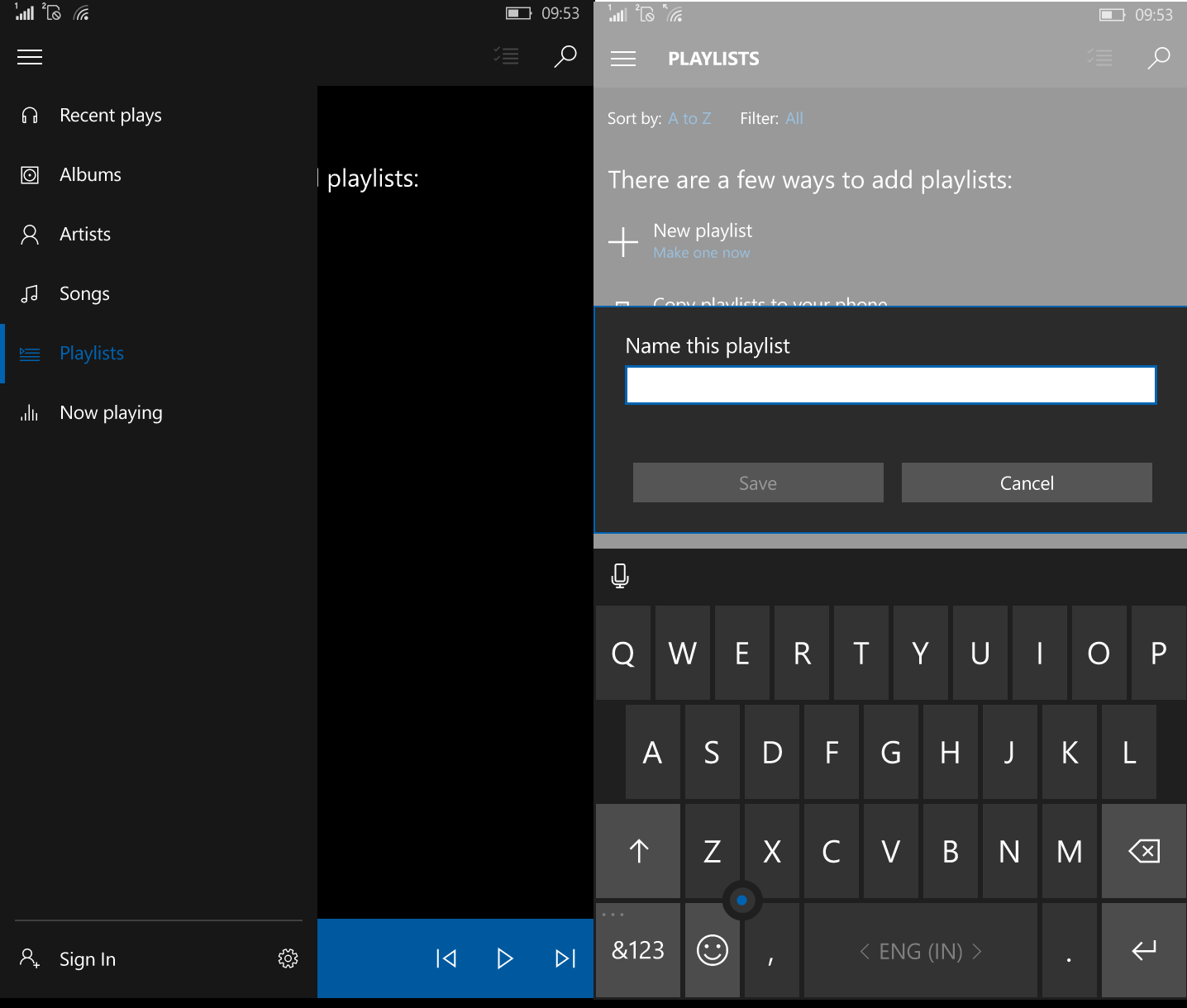
Task: Open the hamburger menu in left panel
Action: coord(30,57)
